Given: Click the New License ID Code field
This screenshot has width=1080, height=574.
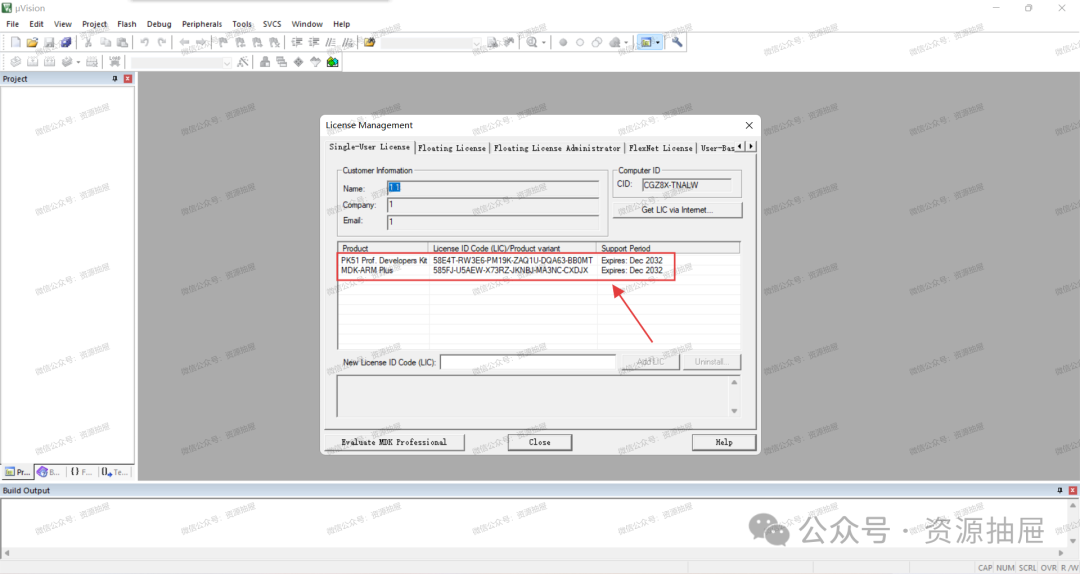Looking at the screenshot, I should (x=528, y=362).
